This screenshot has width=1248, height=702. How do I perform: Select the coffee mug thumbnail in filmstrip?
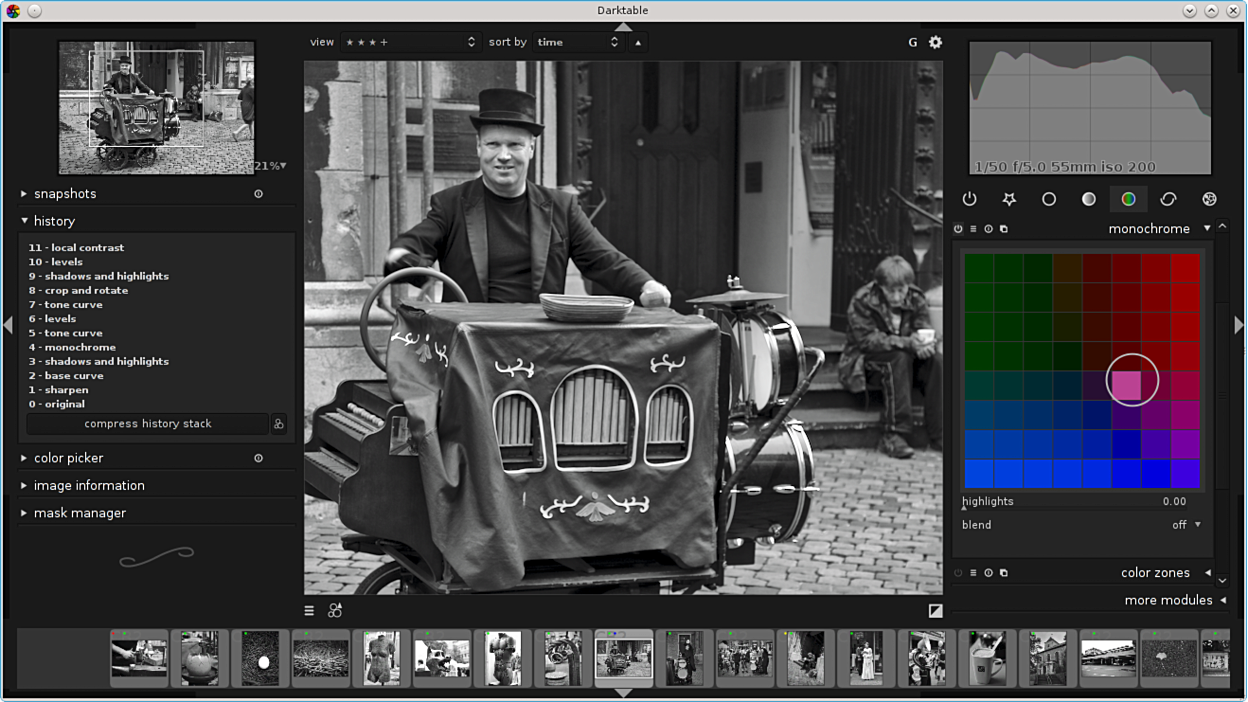click(987, 658)
